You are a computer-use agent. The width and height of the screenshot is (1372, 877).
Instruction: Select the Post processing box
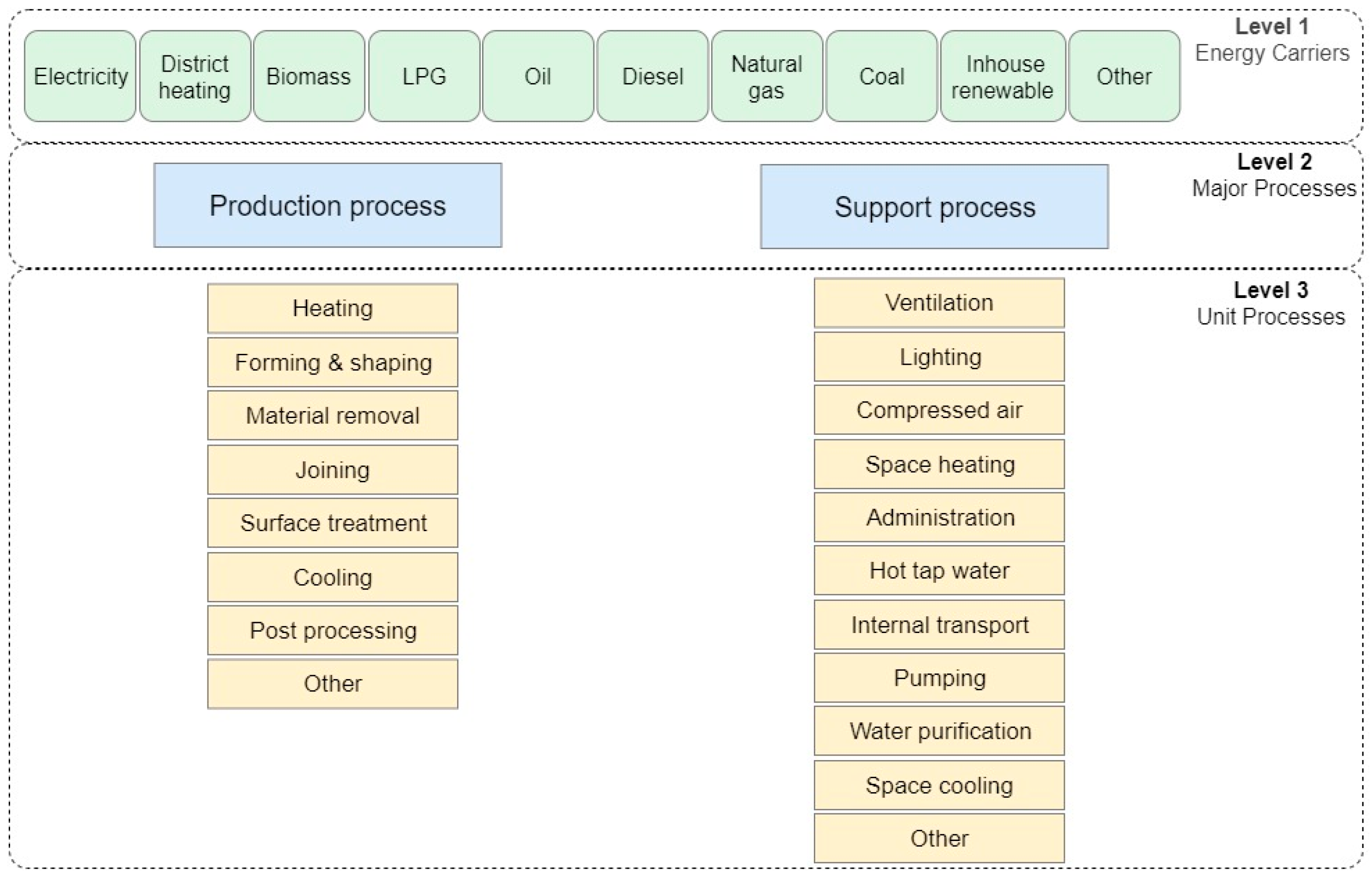(x=333, y=630)
